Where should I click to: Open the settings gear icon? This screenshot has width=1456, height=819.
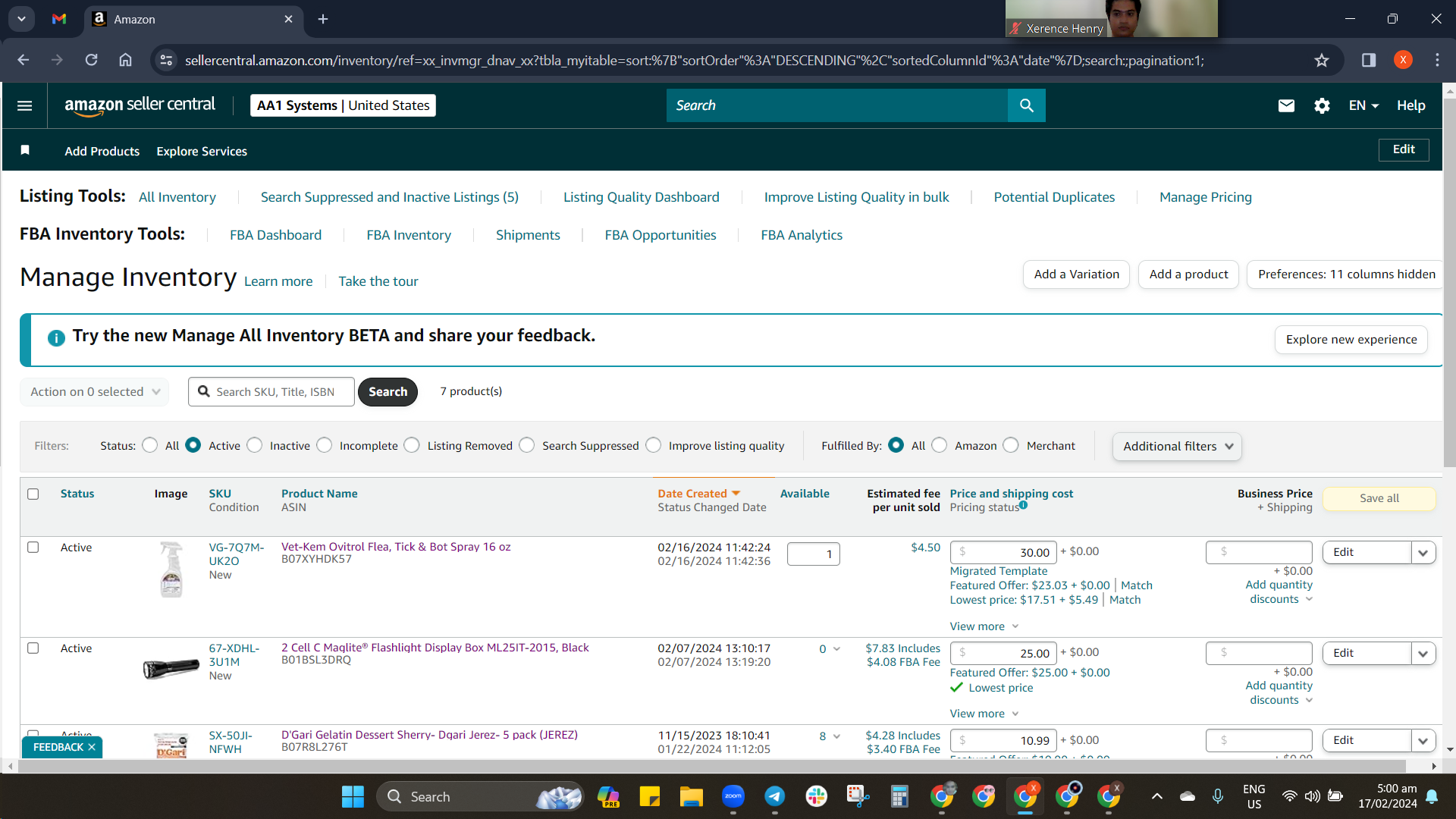point(1322,105)
